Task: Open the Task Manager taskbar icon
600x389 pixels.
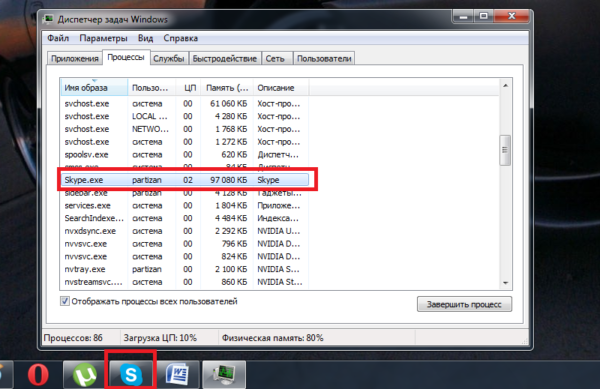Action: 224,375
